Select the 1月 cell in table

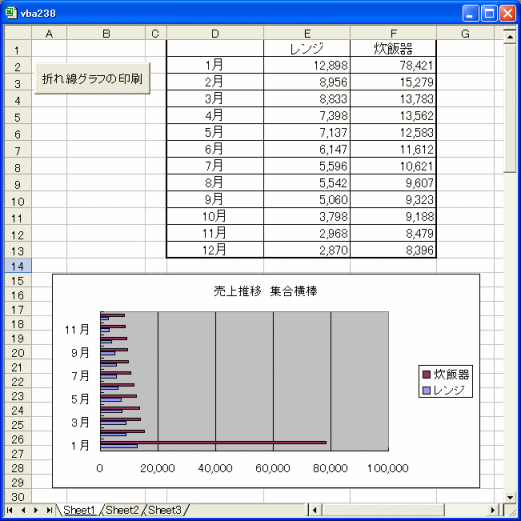pos(215,65)
